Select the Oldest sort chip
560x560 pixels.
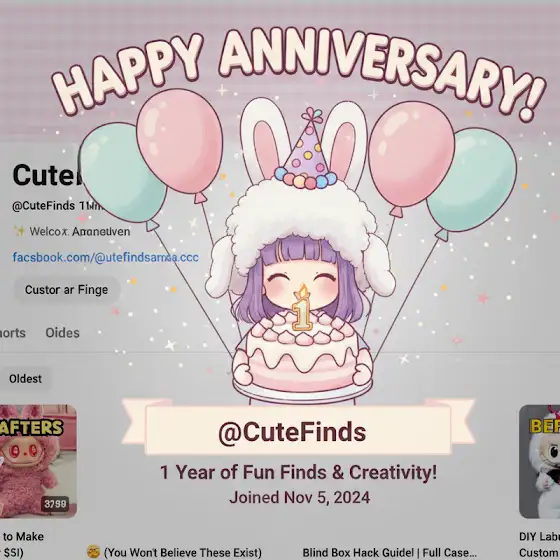(25, 379)
